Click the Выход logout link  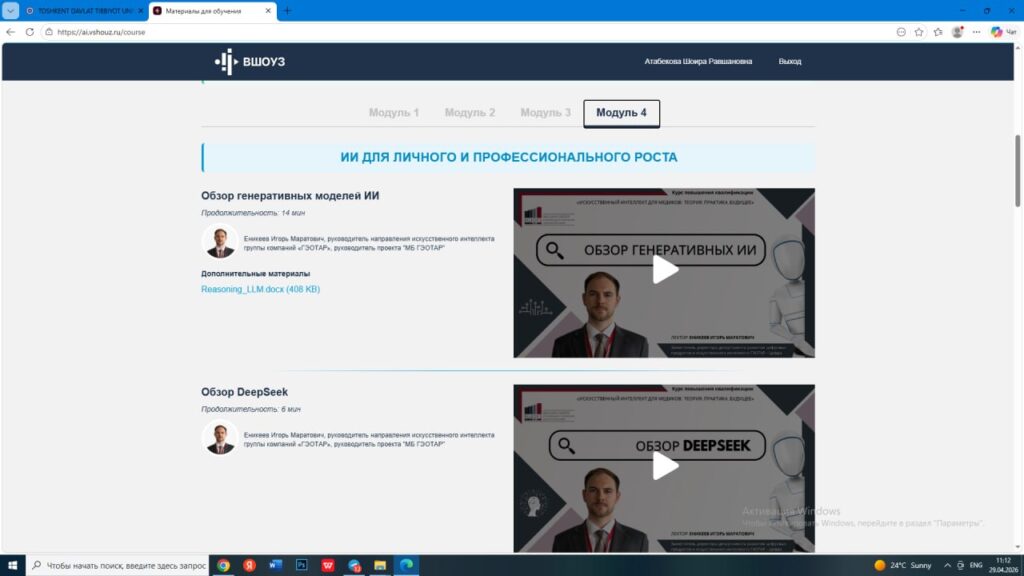[x=789, y=62]
